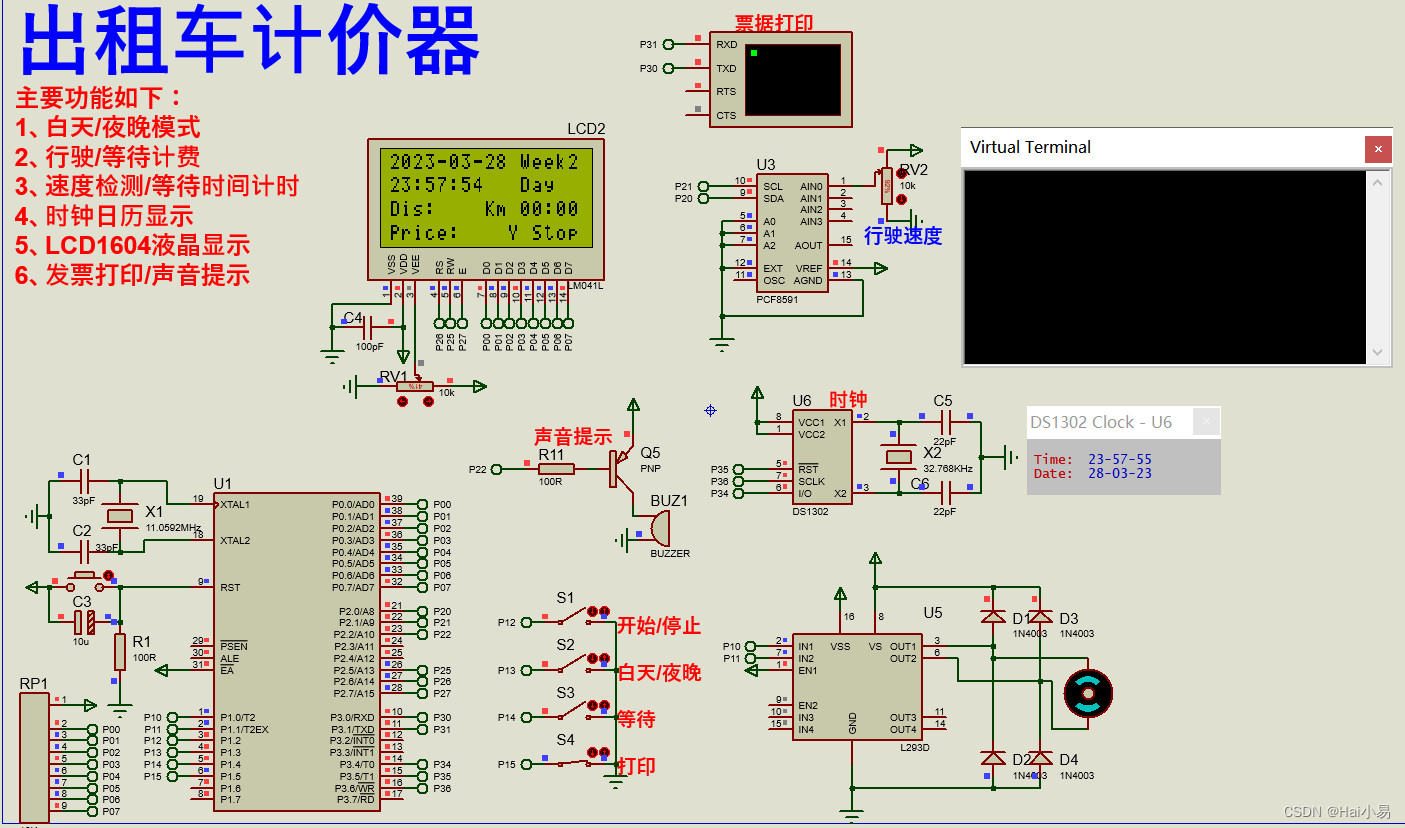Click the LCD text '2023-03-28 Week2'
Image resolution: width=1405 pixels, height=828 pixels.
click(484, 162)
